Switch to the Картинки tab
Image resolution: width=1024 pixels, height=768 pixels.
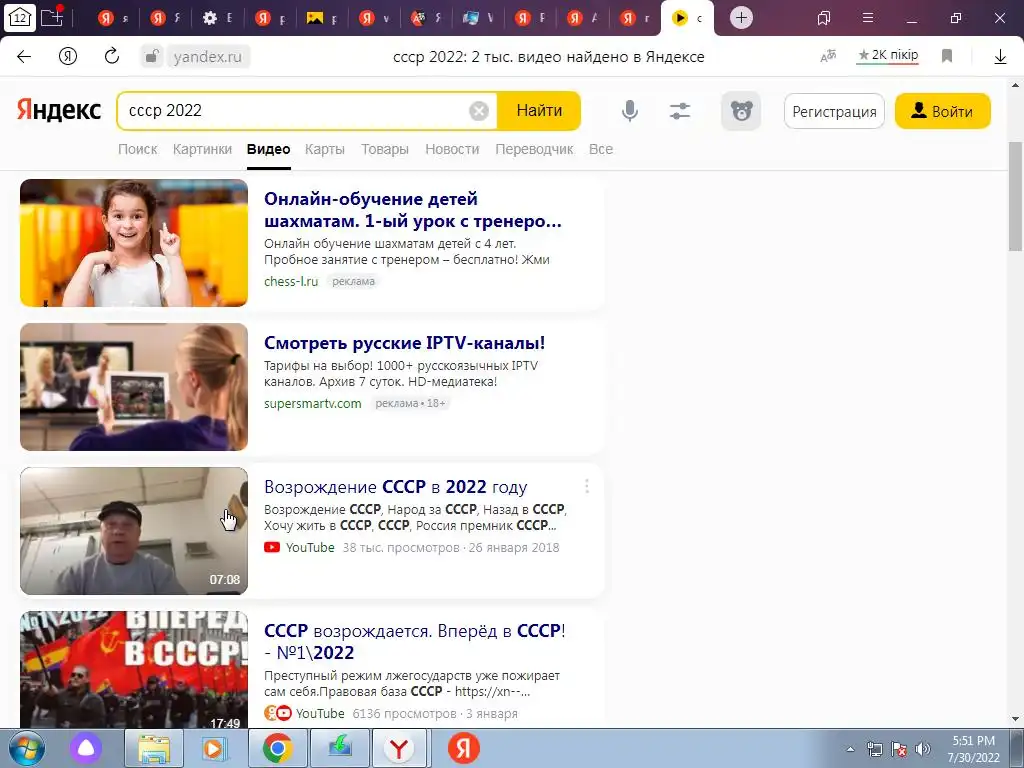[x=202, y=149]
